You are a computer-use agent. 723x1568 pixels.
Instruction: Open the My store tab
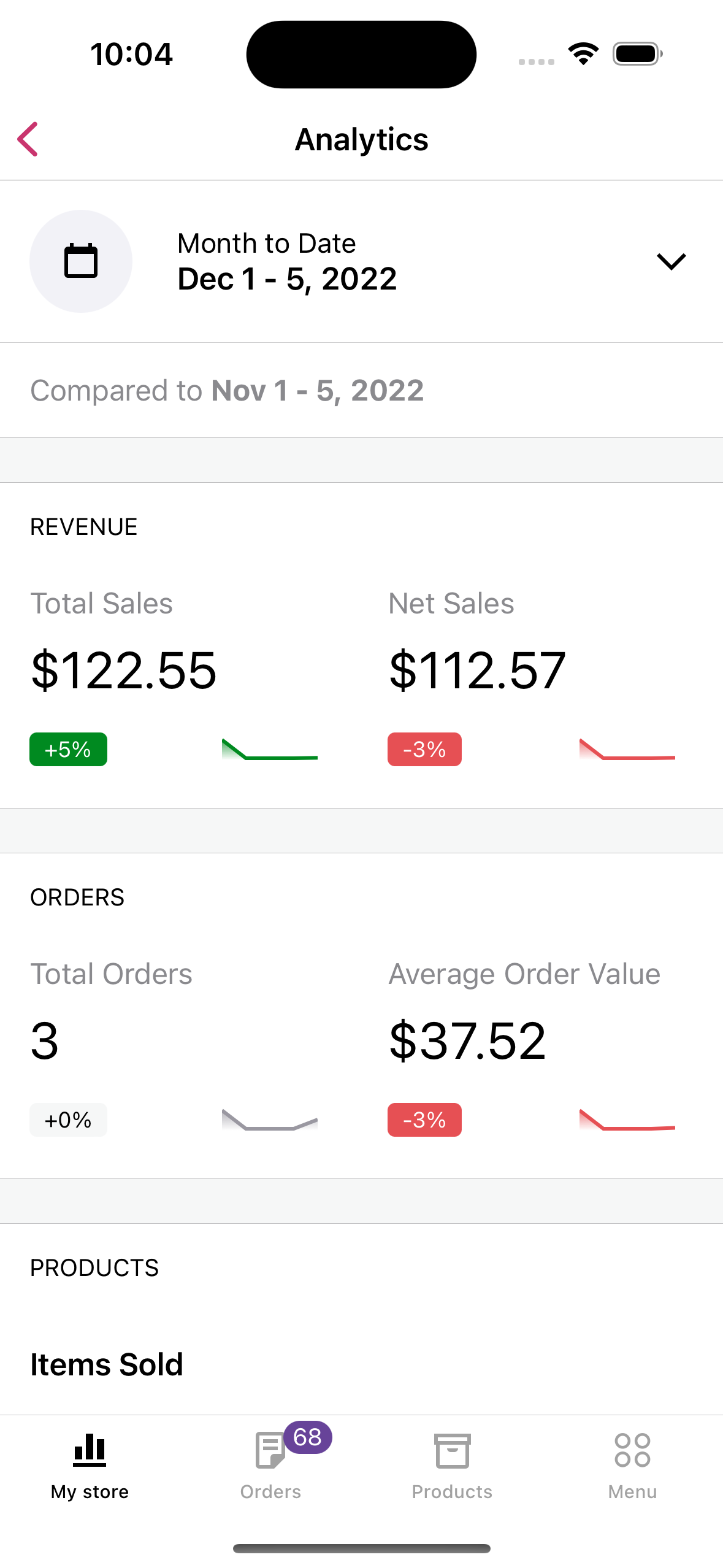[90, 1467]
